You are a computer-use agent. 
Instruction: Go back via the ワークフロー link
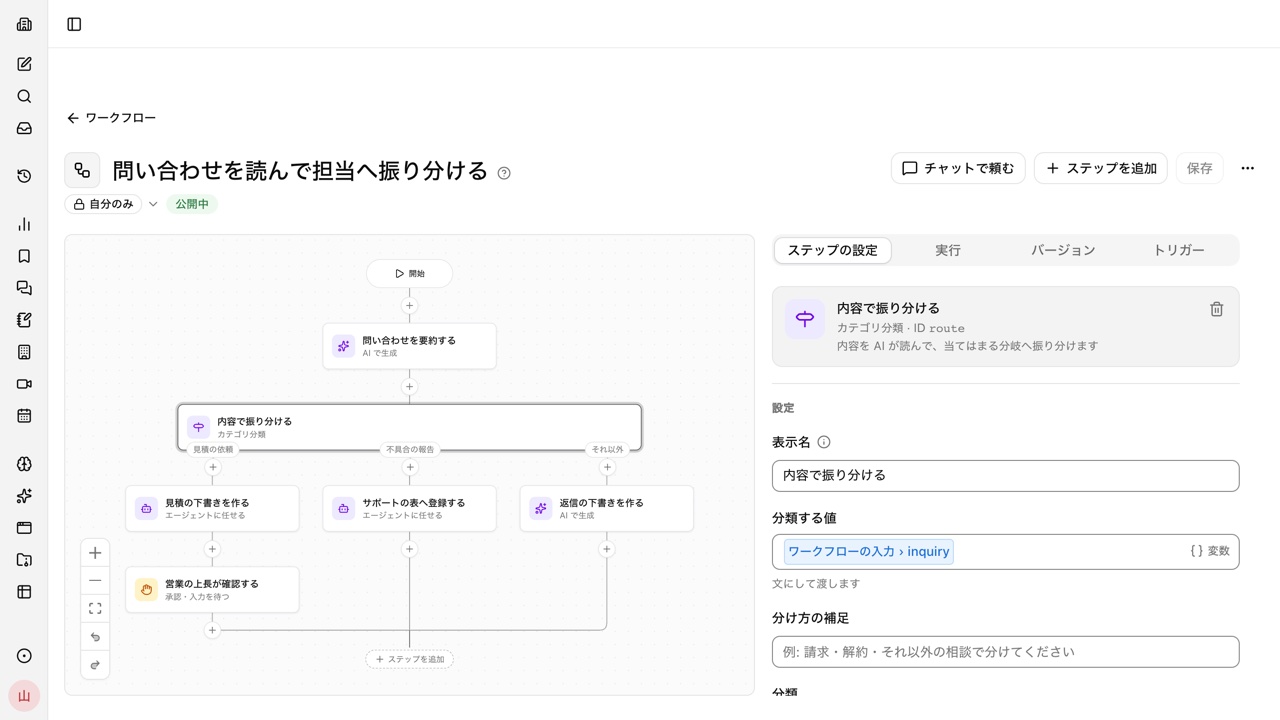[x=111, y=118]
